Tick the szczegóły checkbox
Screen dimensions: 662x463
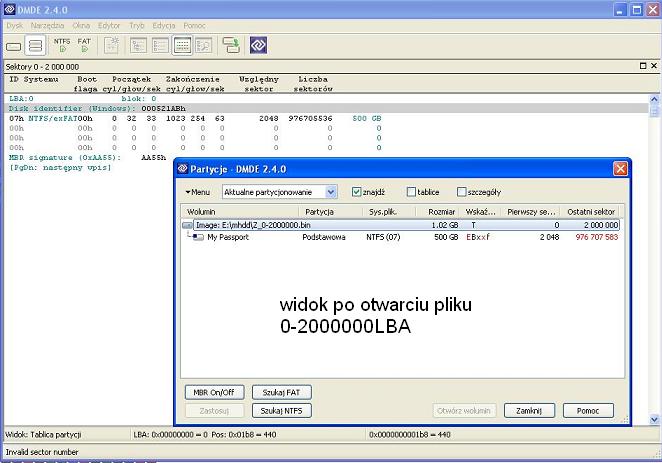[x=461, y=192]
